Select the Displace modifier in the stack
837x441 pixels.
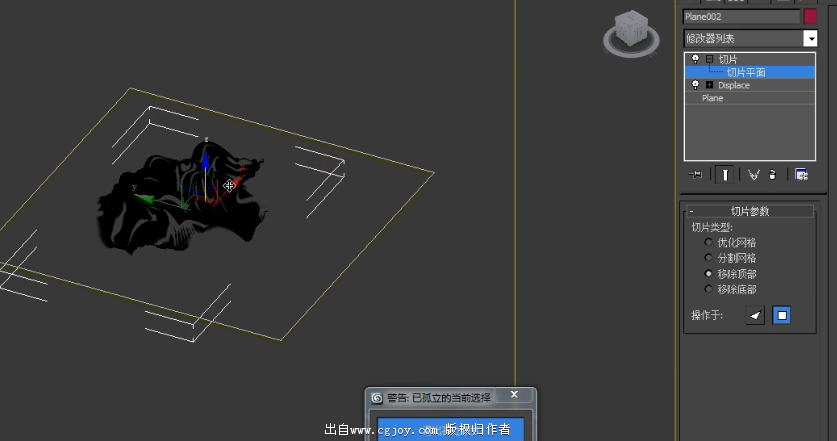coord(733,85)
